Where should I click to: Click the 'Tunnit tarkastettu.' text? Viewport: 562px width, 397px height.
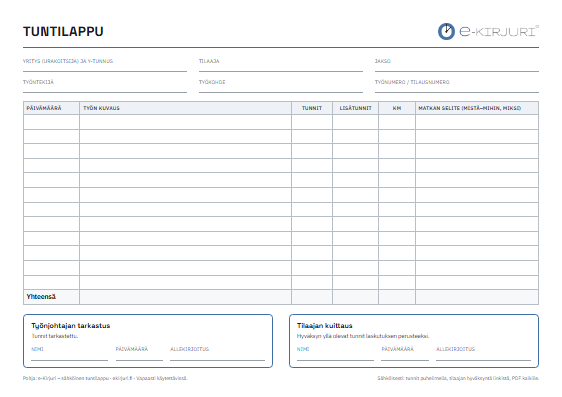click(x=54, y=336)
